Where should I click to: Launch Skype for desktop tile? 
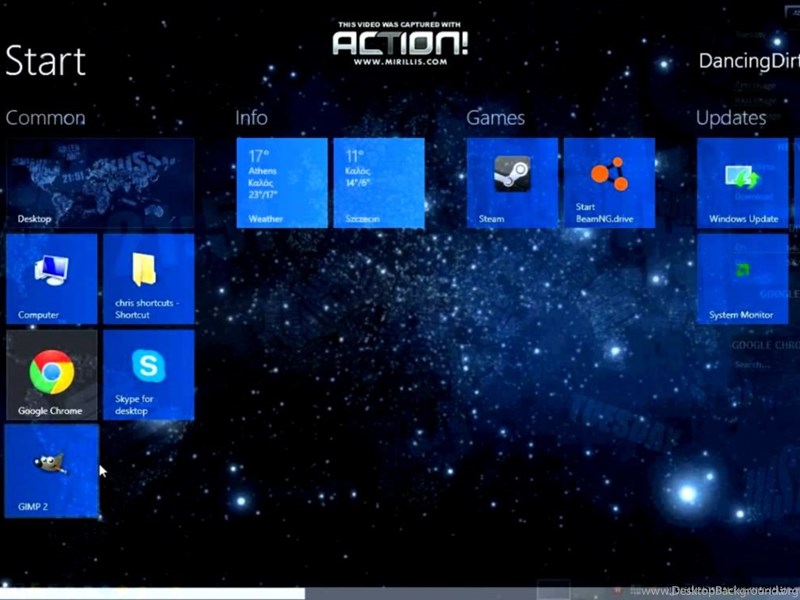pyautogui.click(x=149, y=375)
